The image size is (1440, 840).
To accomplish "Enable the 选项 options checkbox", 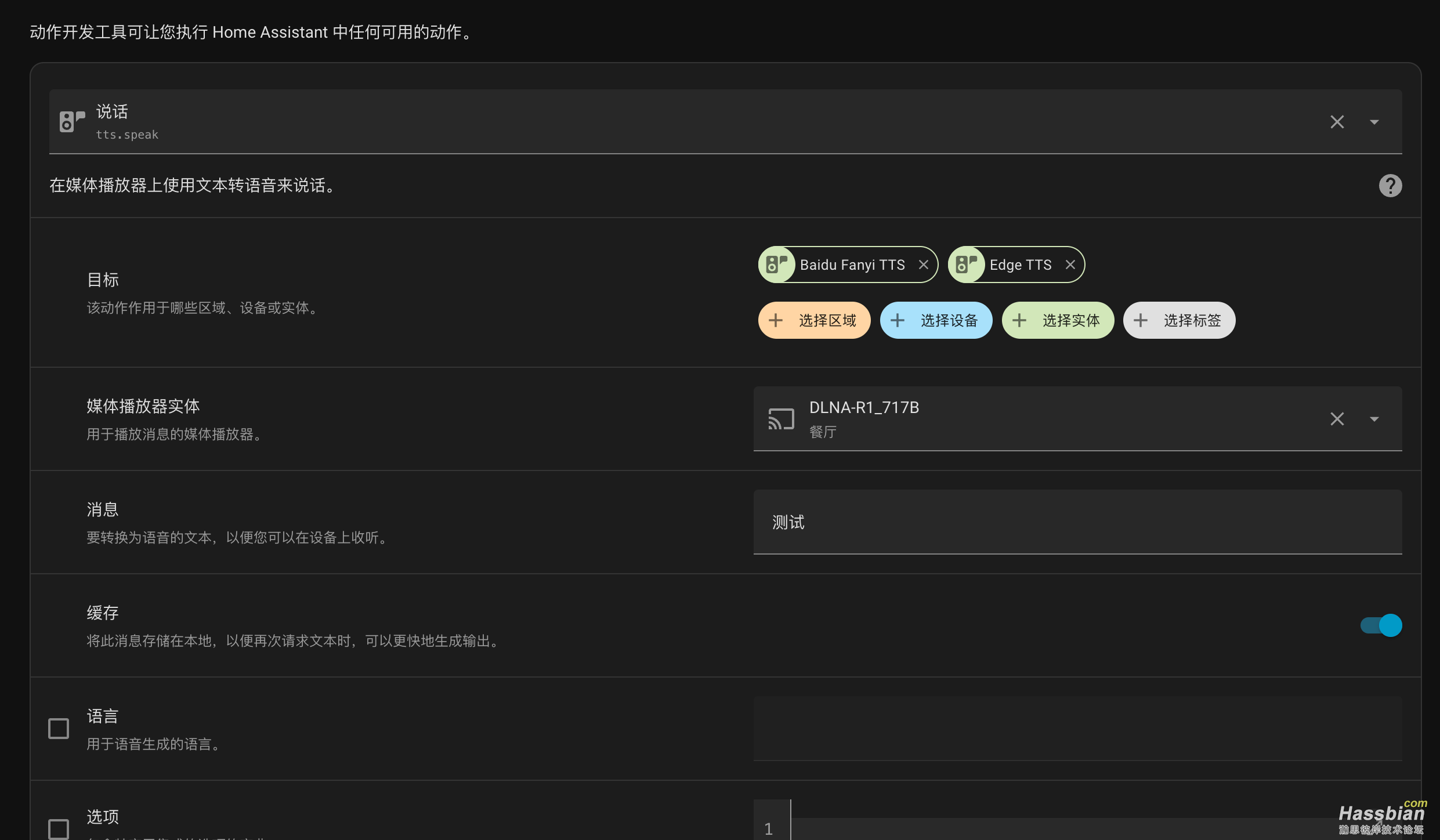I will click(x=59, y=829).
